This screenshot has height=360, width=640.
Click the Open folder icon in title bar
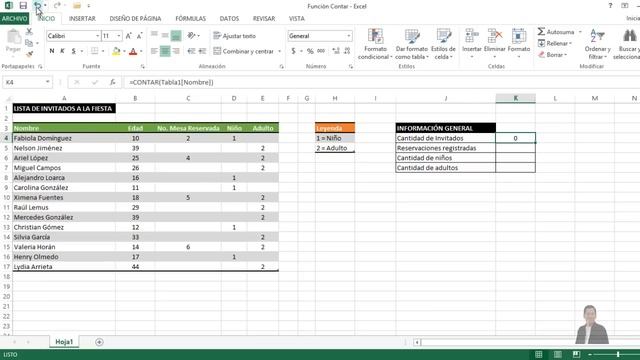(76, 6)
